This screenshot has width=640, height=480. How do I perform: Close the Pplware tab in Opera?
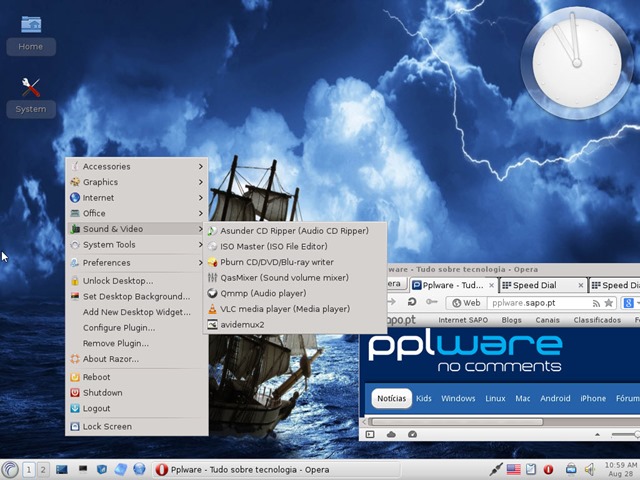coord(492,285)
